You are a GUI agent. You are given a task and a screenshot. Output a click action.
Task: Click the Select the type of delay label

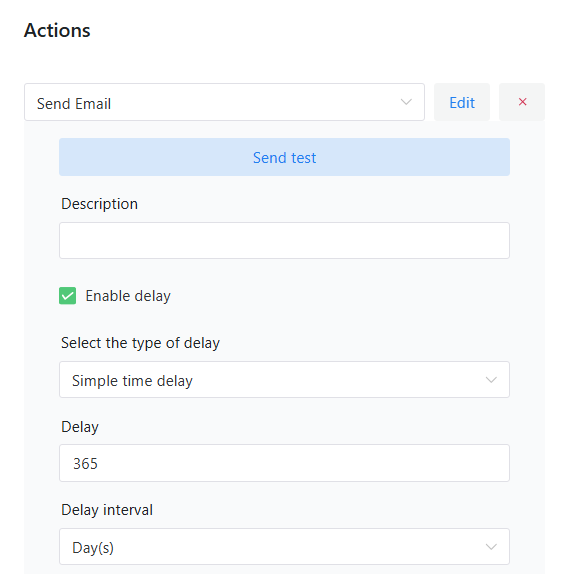click(x=141, y=343)
